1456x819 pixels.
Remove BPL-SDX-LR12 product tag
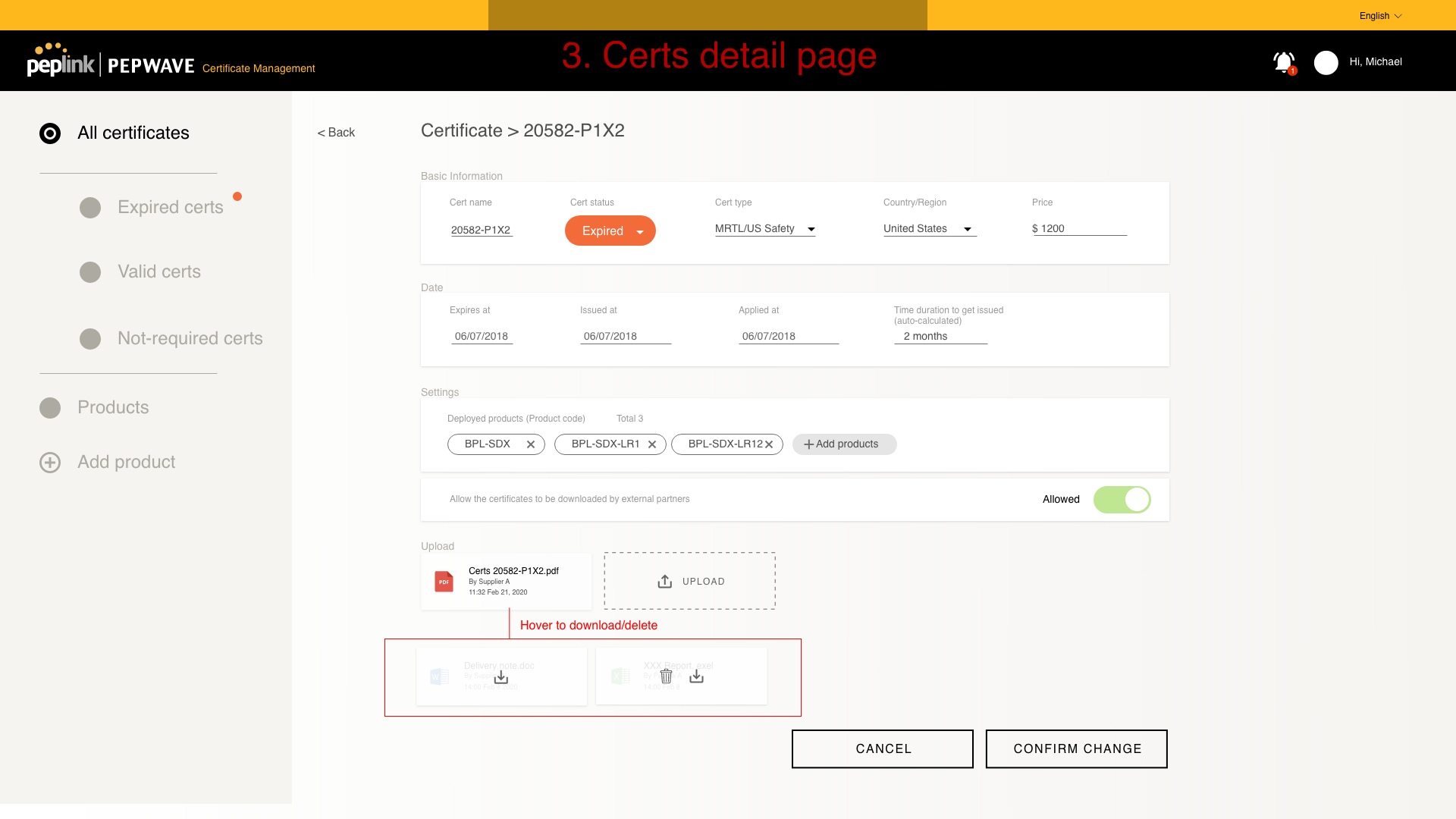coord(769,444)
